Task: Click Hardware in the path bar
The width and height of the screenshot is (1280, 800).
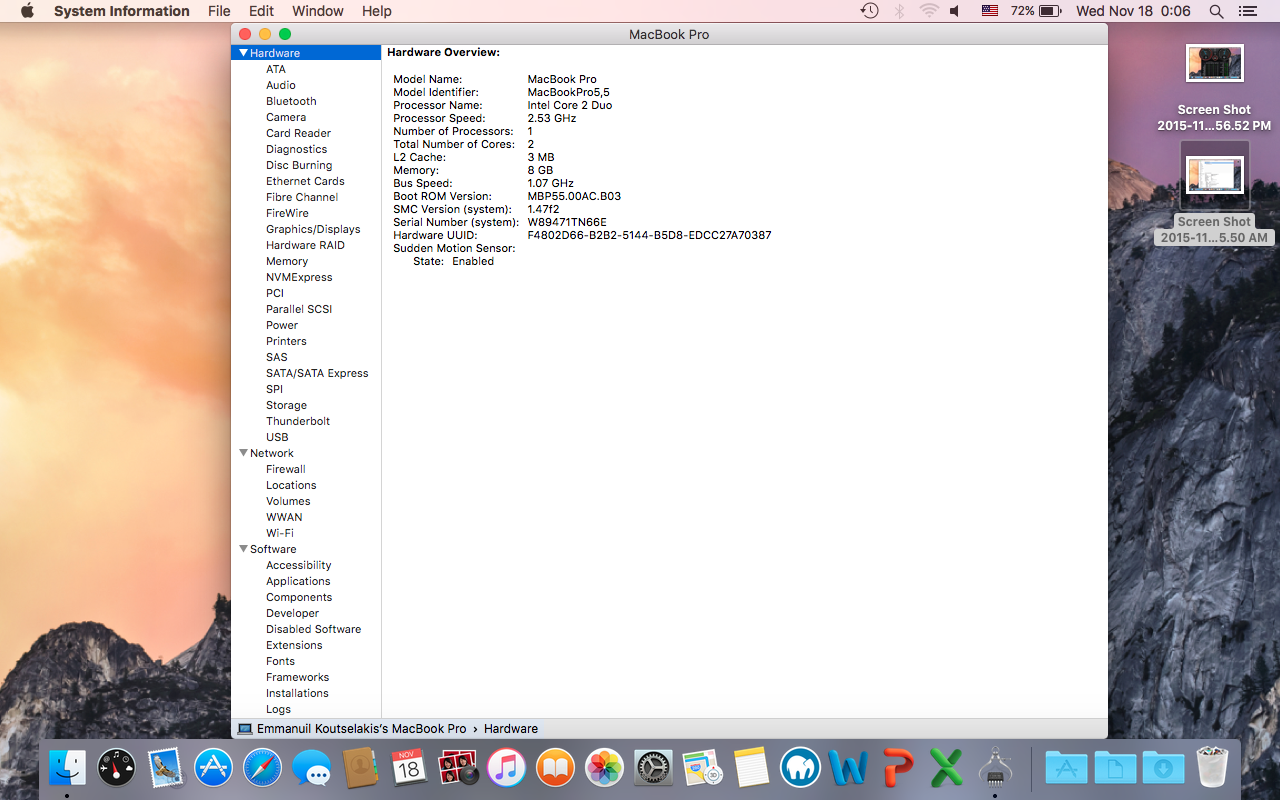Action: [511, 729]
